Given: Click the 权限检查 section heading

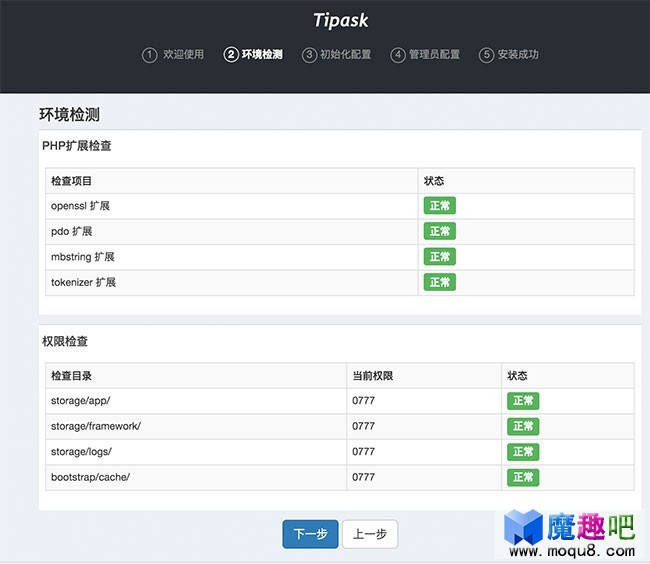Looking at the screenshot, I should click(x=65, y=341).
